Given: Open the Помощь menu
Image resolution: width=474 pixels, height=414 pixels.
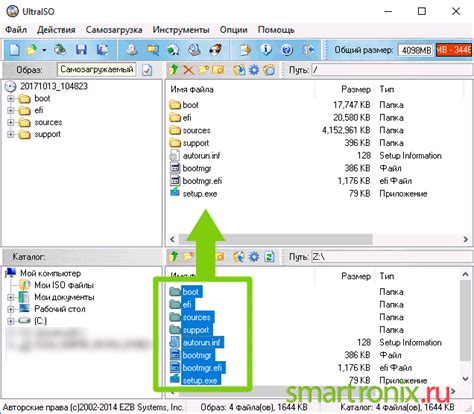Looking at the screenshot, I should click(x=276, y=30).
